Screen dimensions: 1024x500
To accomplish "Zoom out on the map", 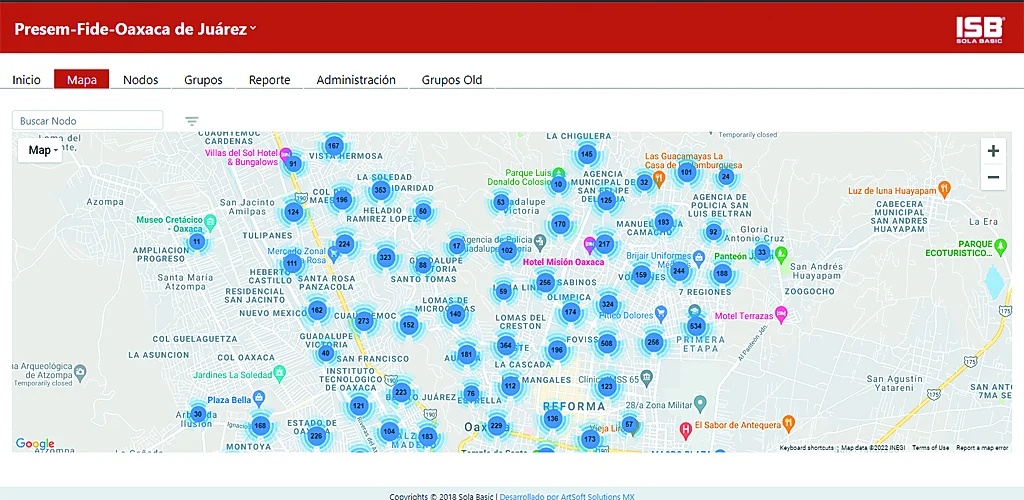I will 992,178.
